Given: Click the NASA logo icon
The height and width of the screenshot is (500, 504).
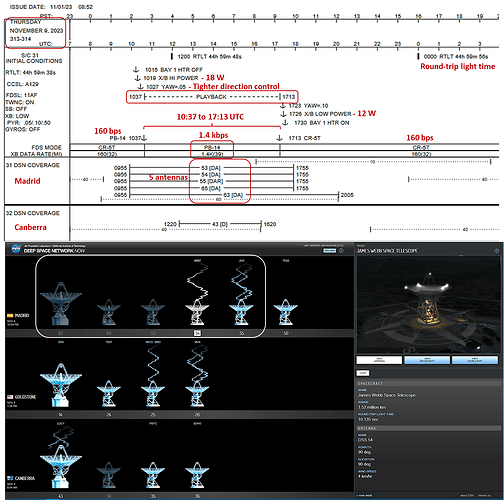Looking at the screenshot, I should click(x=15, y=249).
